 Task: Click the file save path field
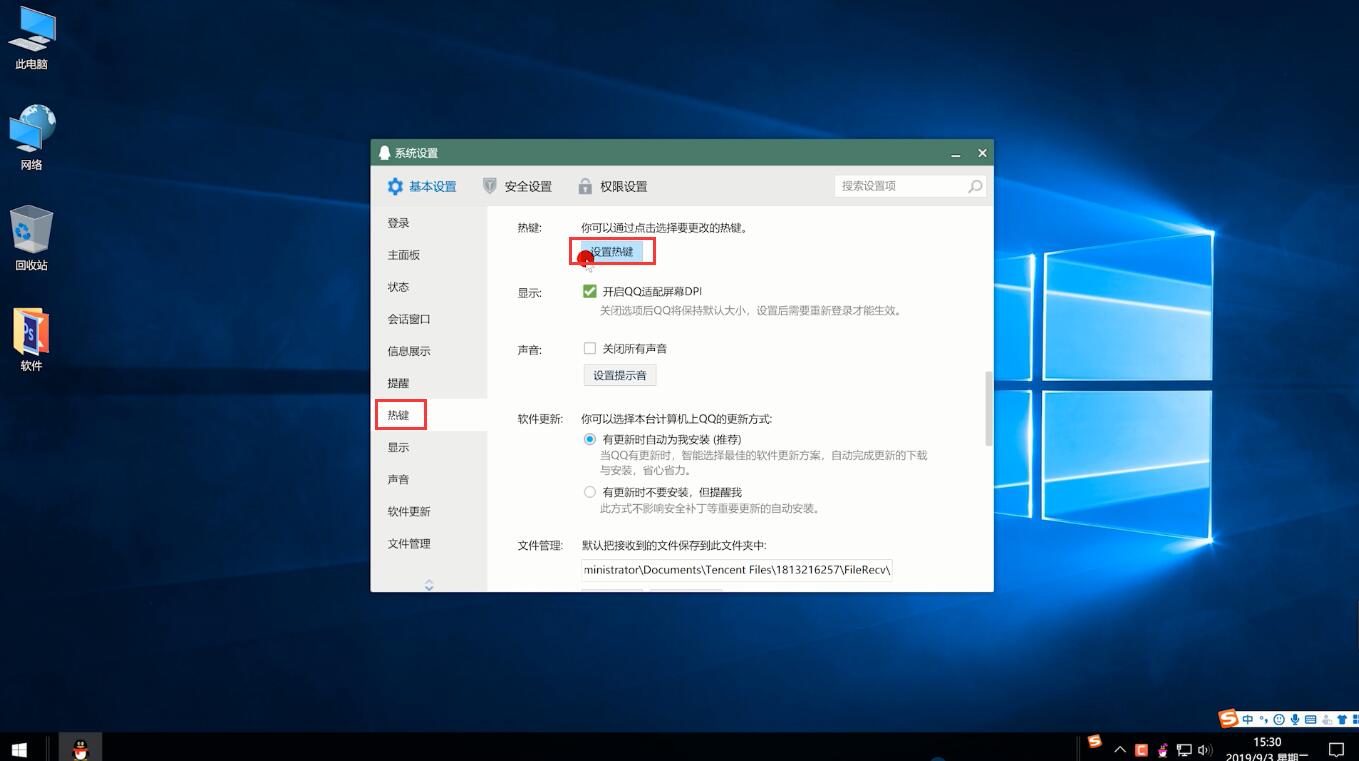[x=737, y=570]
